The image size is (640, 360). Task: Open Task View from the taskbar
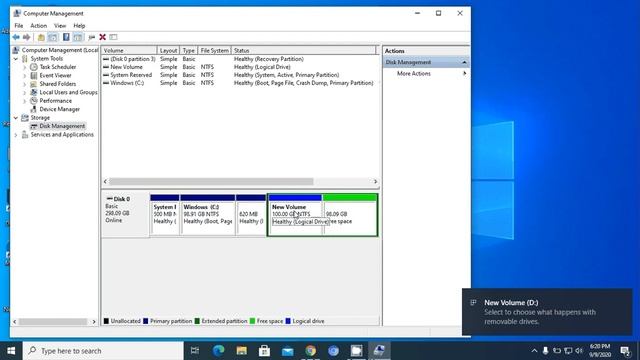click(195, 351)
